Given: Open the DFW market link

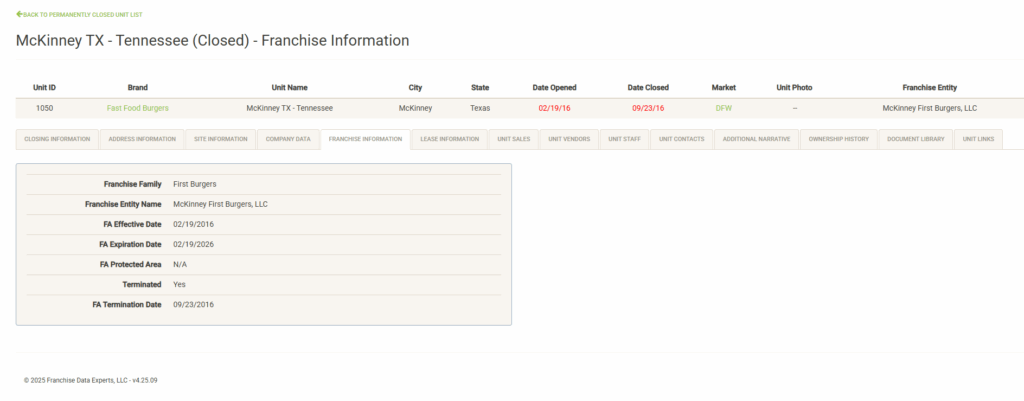Looking at the screenshot, I should (723, 107).
